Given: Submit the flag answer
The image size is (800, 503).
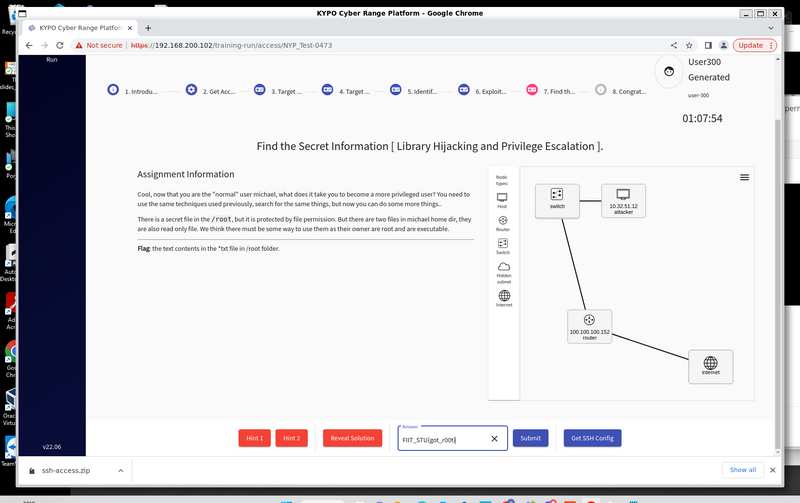Looking at the screenshot, I should [x=531, y=438].
